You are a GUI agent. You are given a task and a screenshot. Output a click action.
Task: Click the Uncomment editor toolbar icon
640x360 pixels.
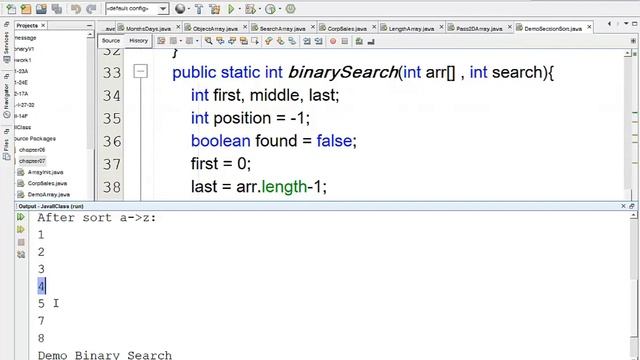371,41
